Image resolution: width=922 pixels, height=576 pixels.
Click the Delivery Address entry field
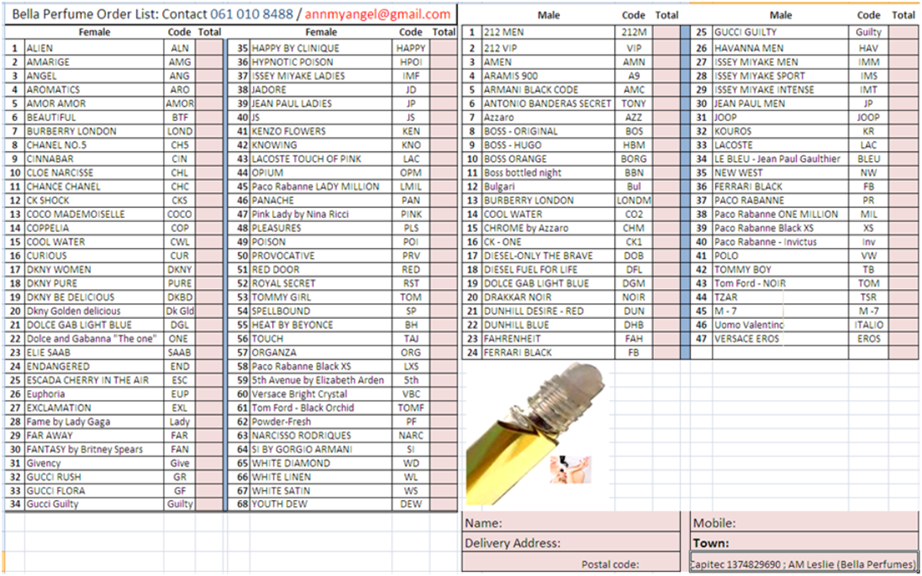570,543
